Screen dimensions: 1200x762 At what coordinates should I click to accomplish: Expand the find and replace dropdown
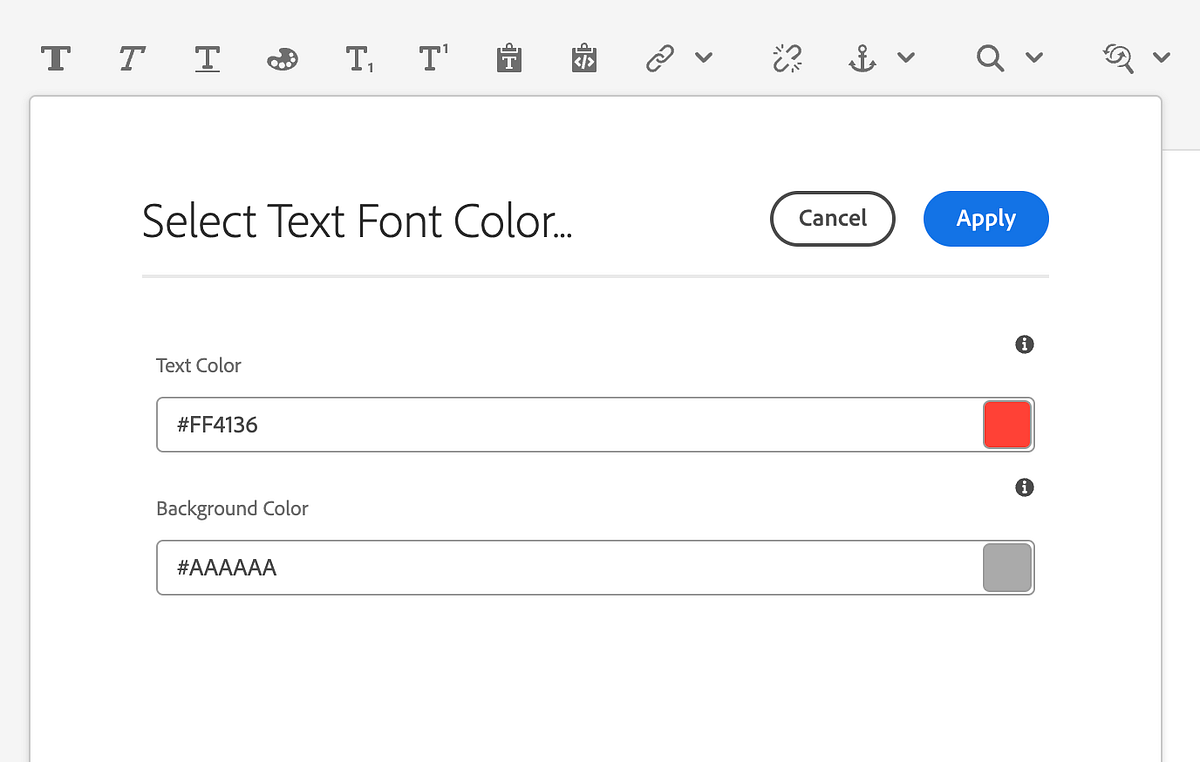[x=1161, y=58]
